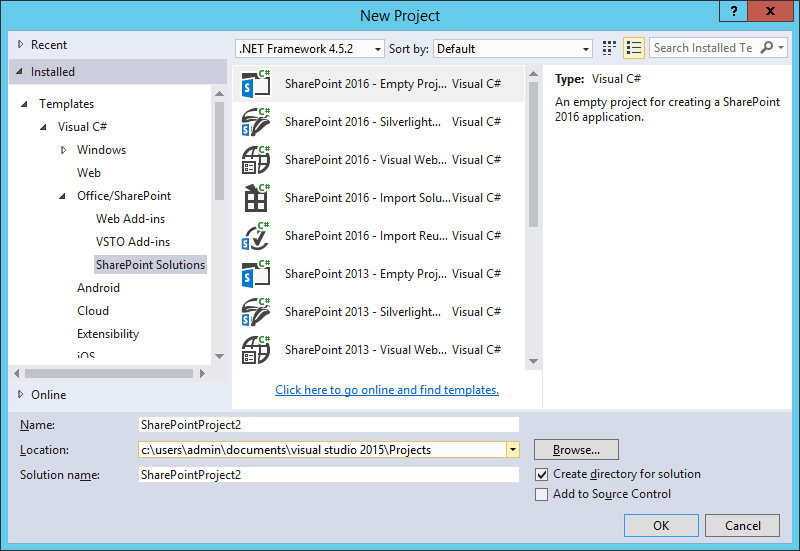Click the SharePoint 2013 Visual Web Part icon
Screen dimensions: 800x551
coord(256,350)
